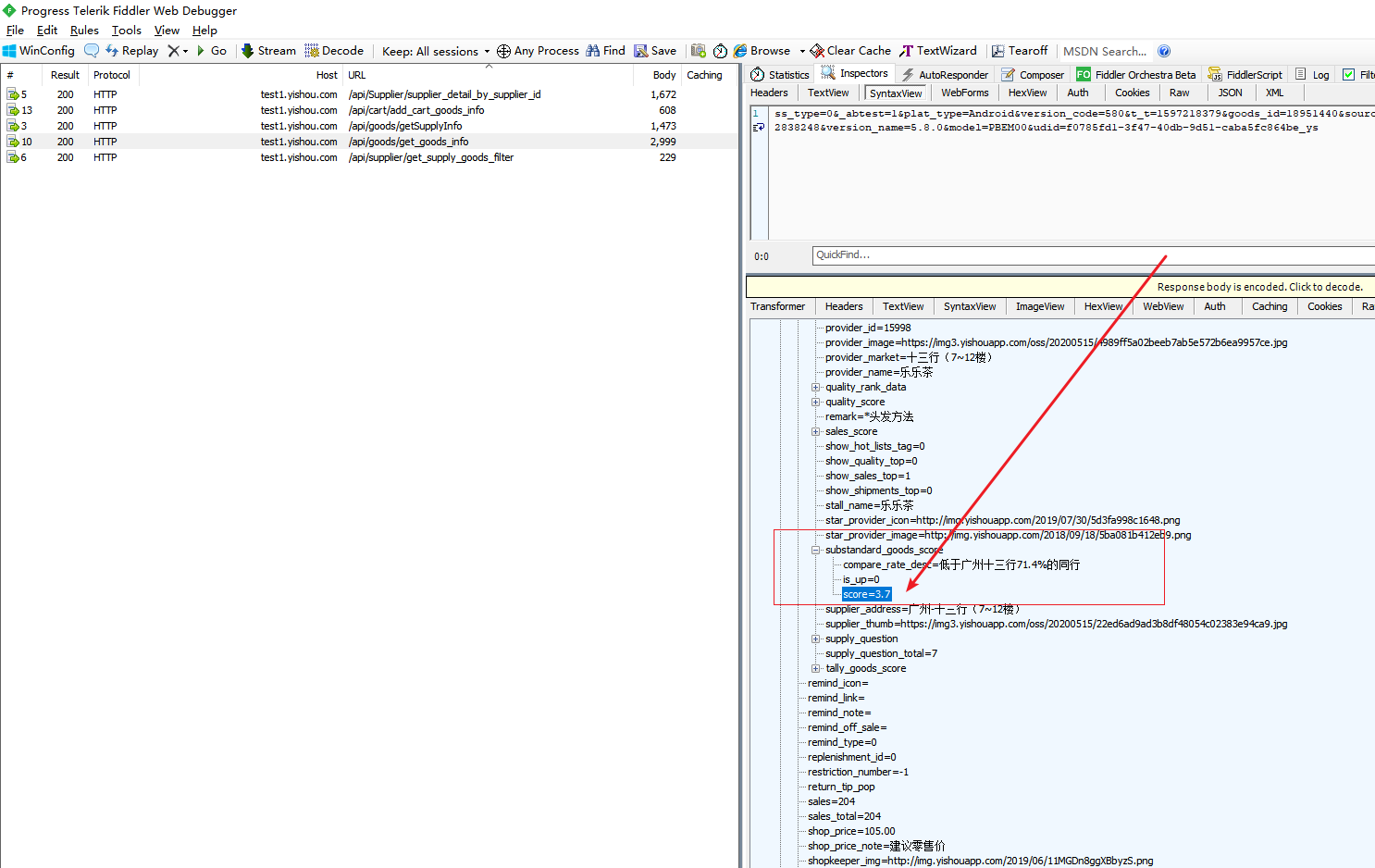Click the Go resume button
This screenshot has height=868, width=1375.
point(212,51)
